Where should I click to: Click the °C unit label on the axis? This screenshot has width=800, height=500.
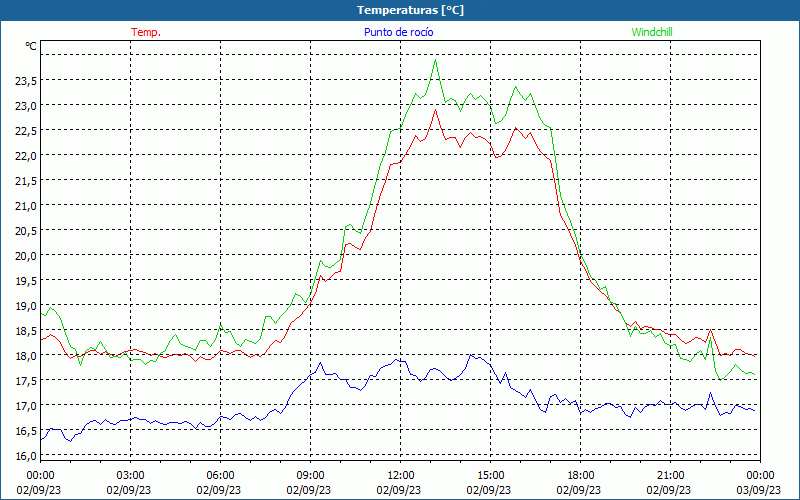coord(31,46)
